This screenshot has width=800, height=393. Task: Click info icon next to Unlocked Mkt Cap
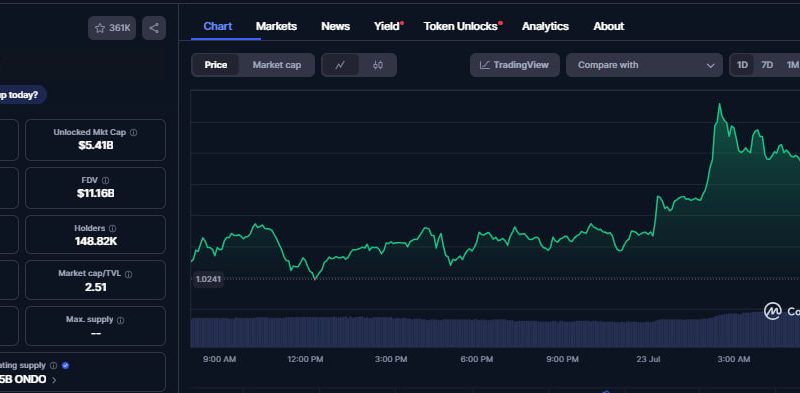coord(133,133)
